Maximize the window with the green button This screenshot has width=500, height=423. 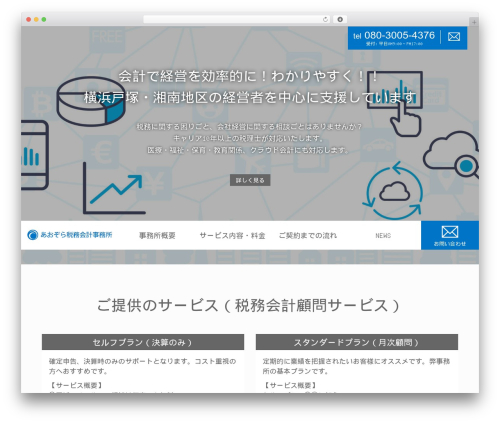click(x=44, y=20)
